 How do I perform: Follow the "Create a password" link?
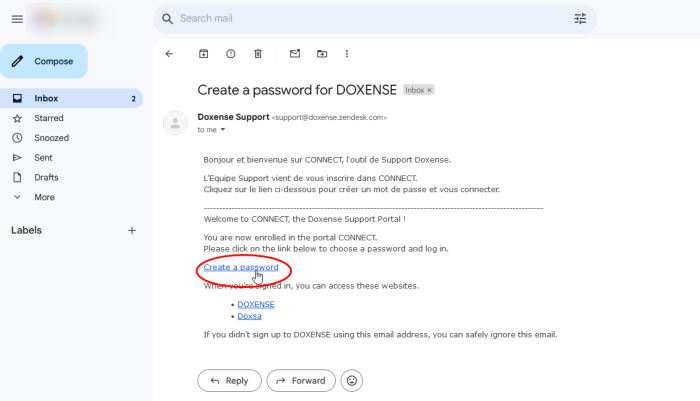pos(240,267)
